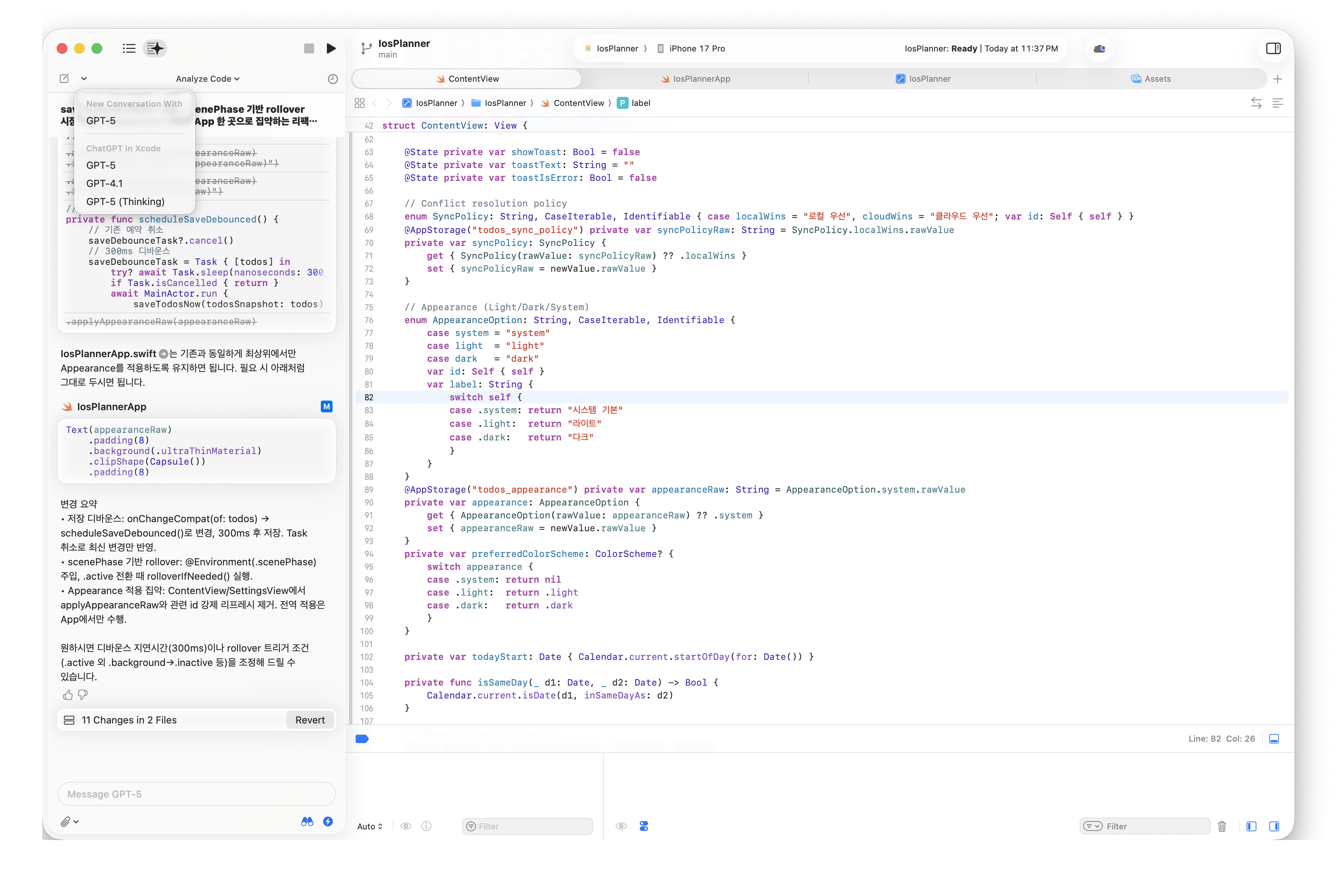Click the IosPlannerApp.swift file link

(108, 354)
